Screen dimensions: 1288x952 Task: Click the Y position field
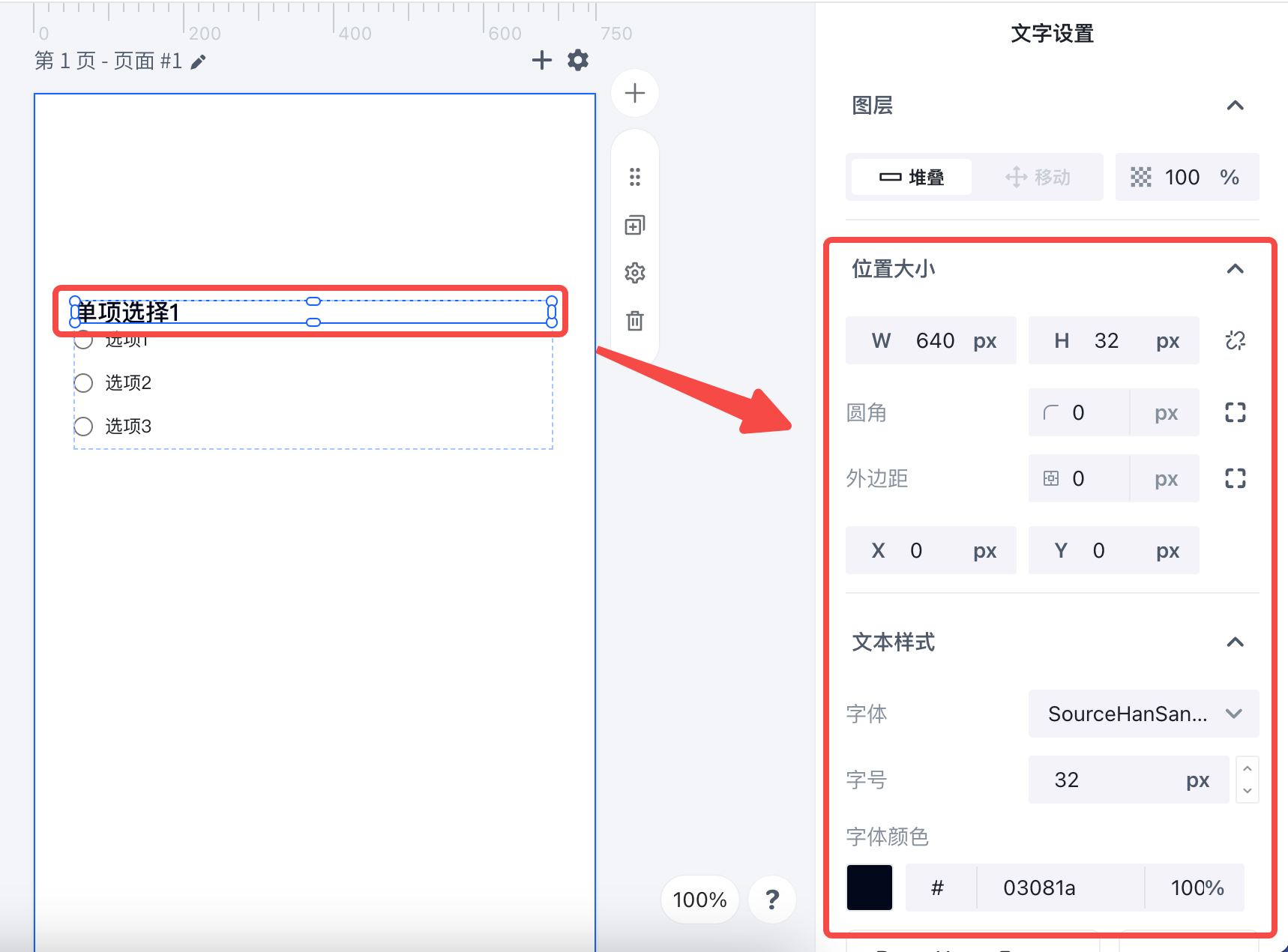coord(1114,550)
